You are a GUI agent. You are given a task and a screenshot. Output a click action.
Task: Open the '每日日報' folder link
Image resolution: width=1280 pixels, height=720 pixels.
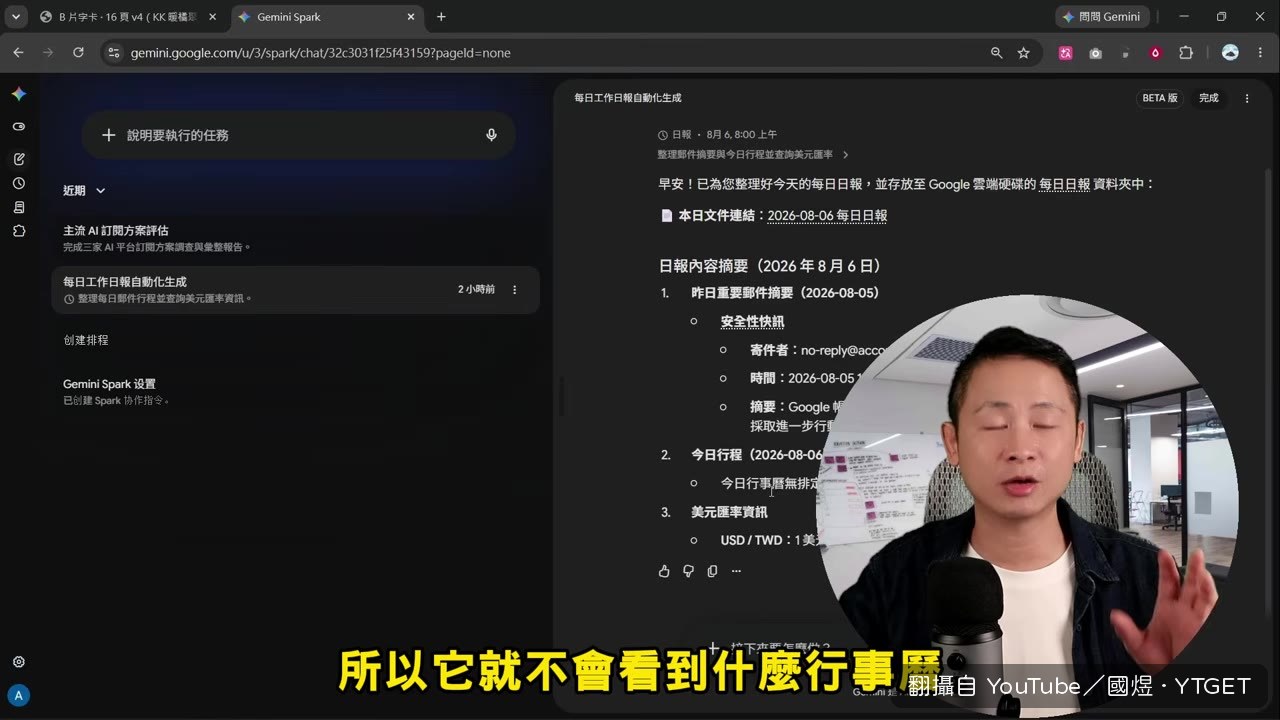[1064, 184]
